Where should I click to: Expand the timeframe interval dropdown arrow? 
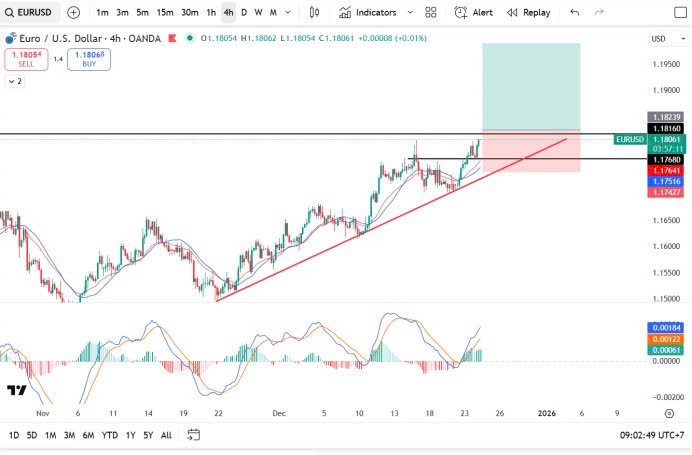(288, 13)
